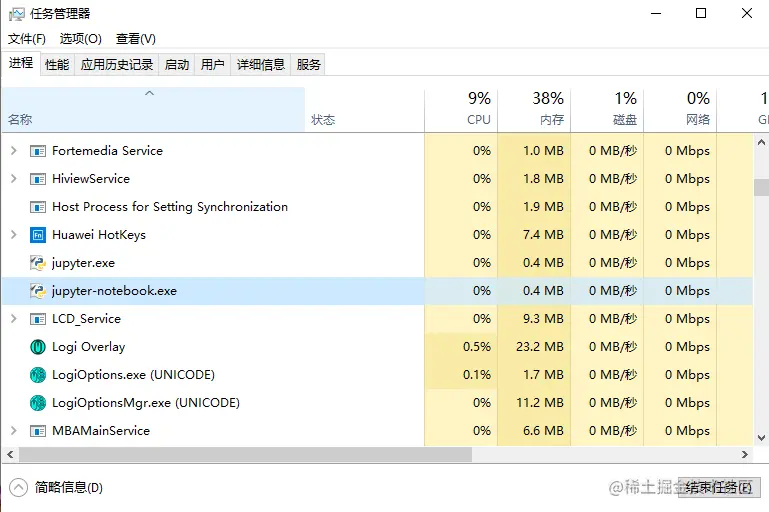Viewport: 769px width, 512px height.
Task: Click the Huawei HotKeys Fn icon
Action: pos(38,235)
